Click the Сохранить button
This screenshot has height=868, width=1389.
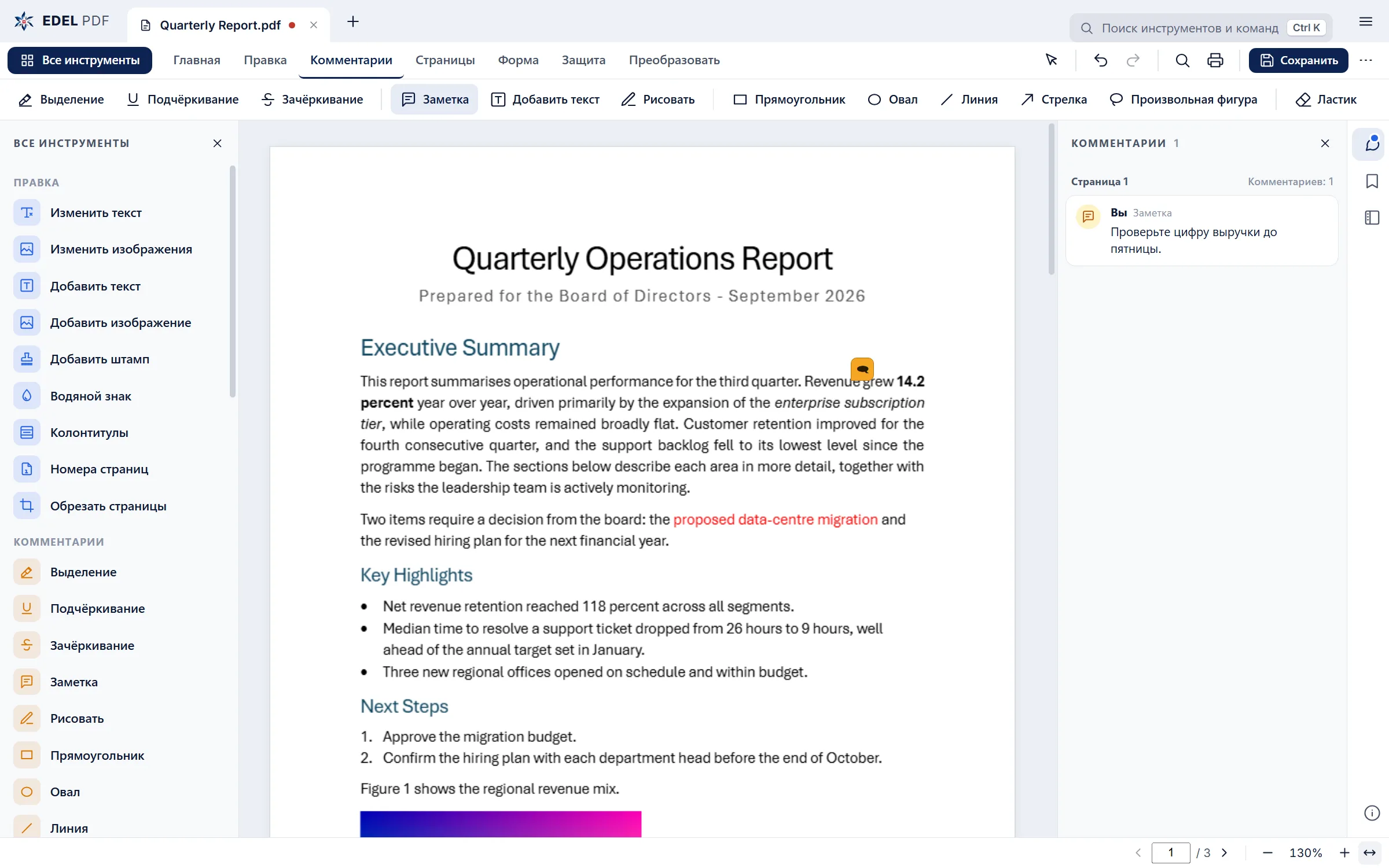[1298, 60]
